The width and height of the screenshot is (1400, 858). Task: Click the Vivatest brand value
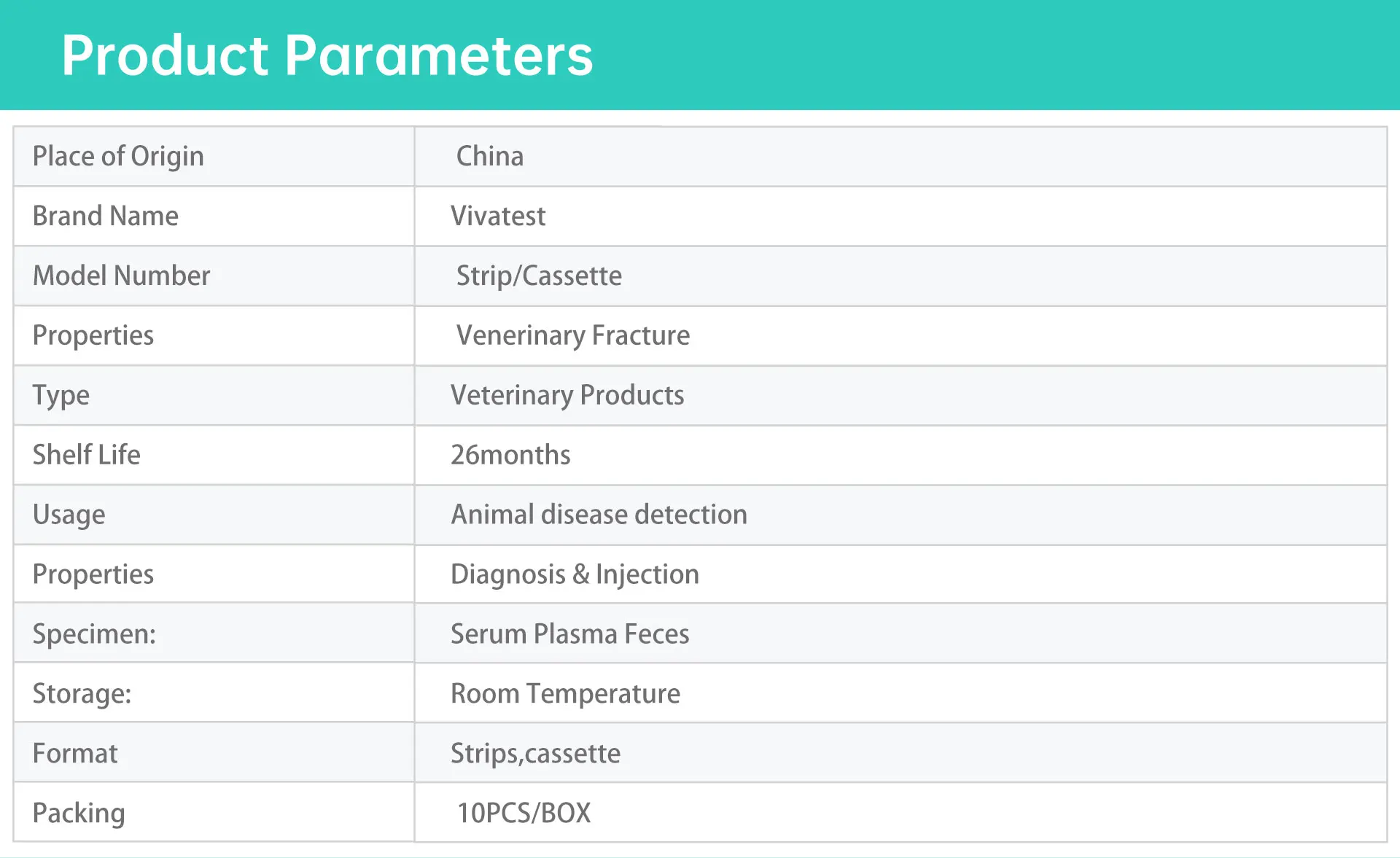pyautogui.click(x=498, y=217)
